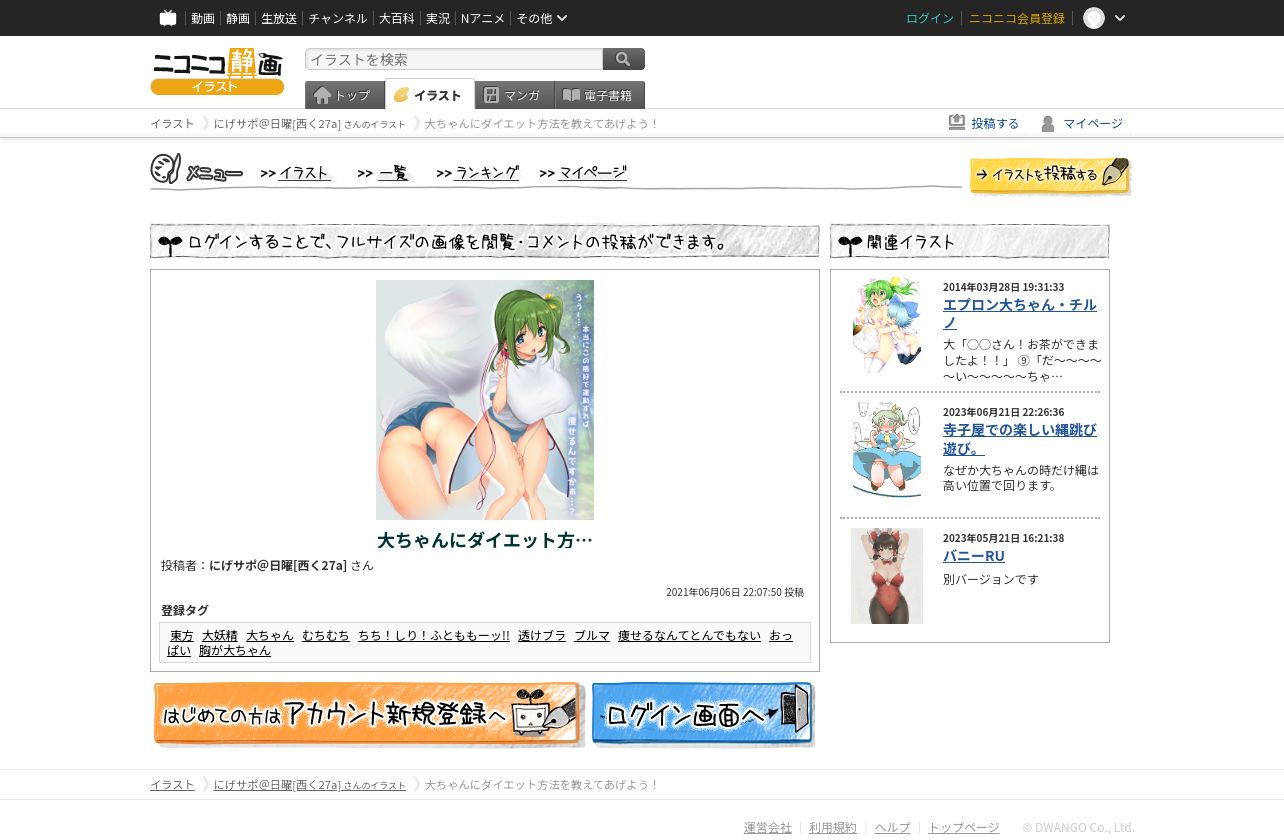Click the person icon beside マイページ
This screenshot has width=1284, height=840.
tap(1048, 123)
